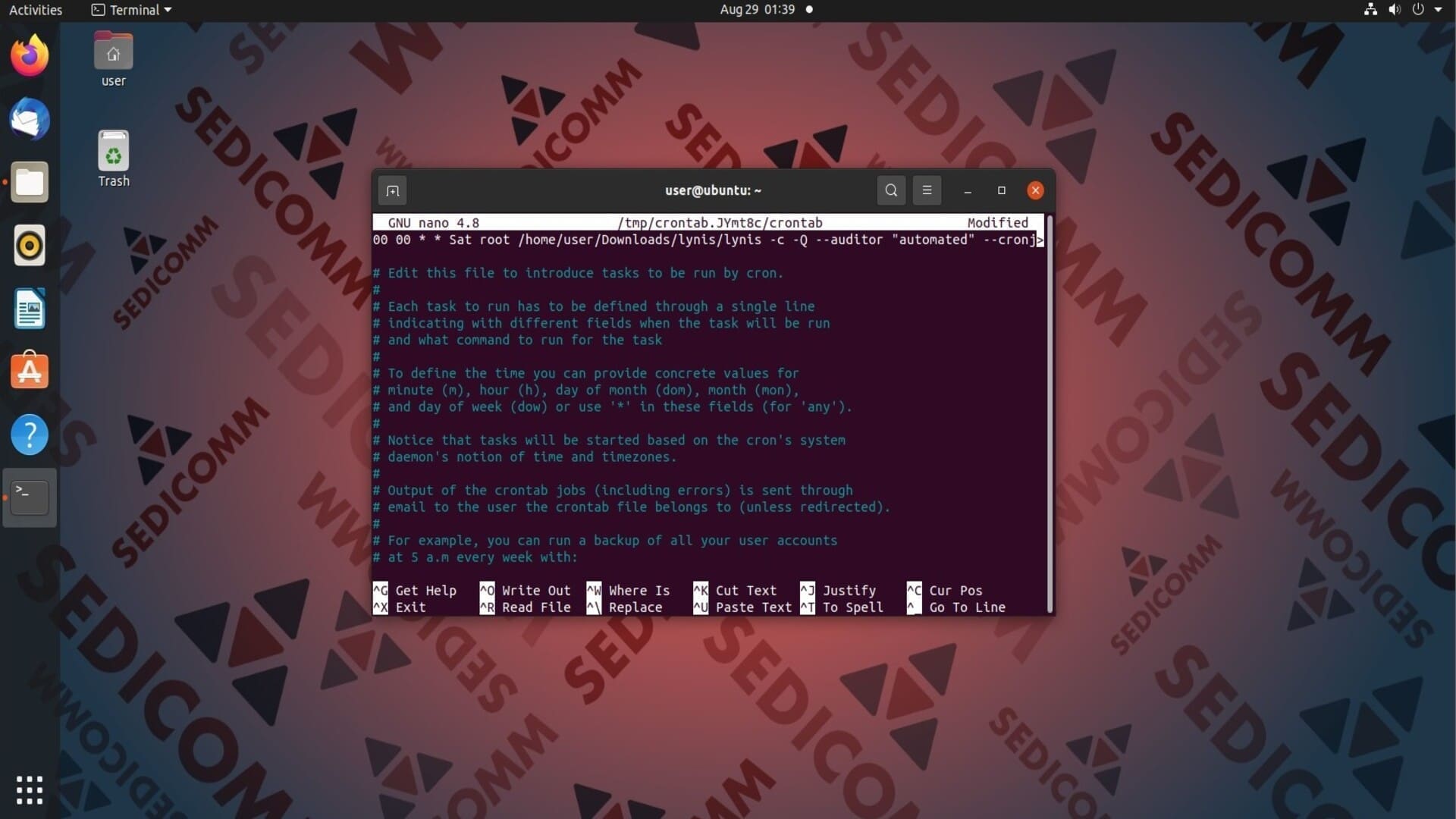This screenshot has width=1456, height=819.
Task: Click the ^K Cut Text shortcut
Action: (735, 591)
